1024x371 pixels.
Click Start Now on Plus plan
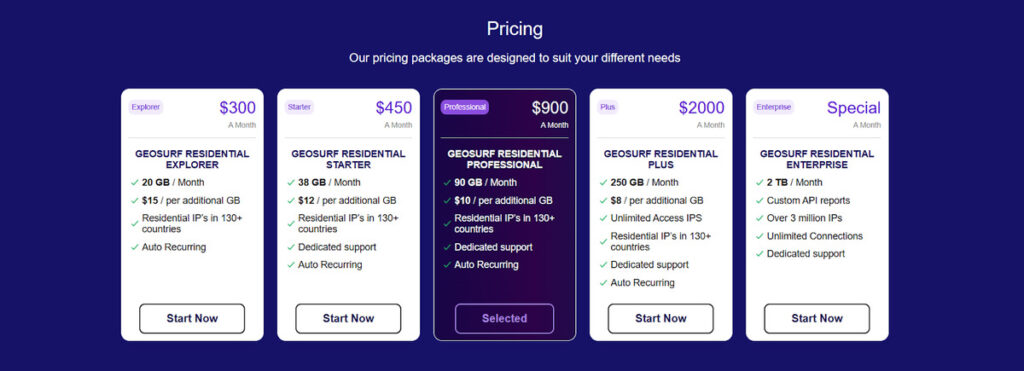[661, 319]
